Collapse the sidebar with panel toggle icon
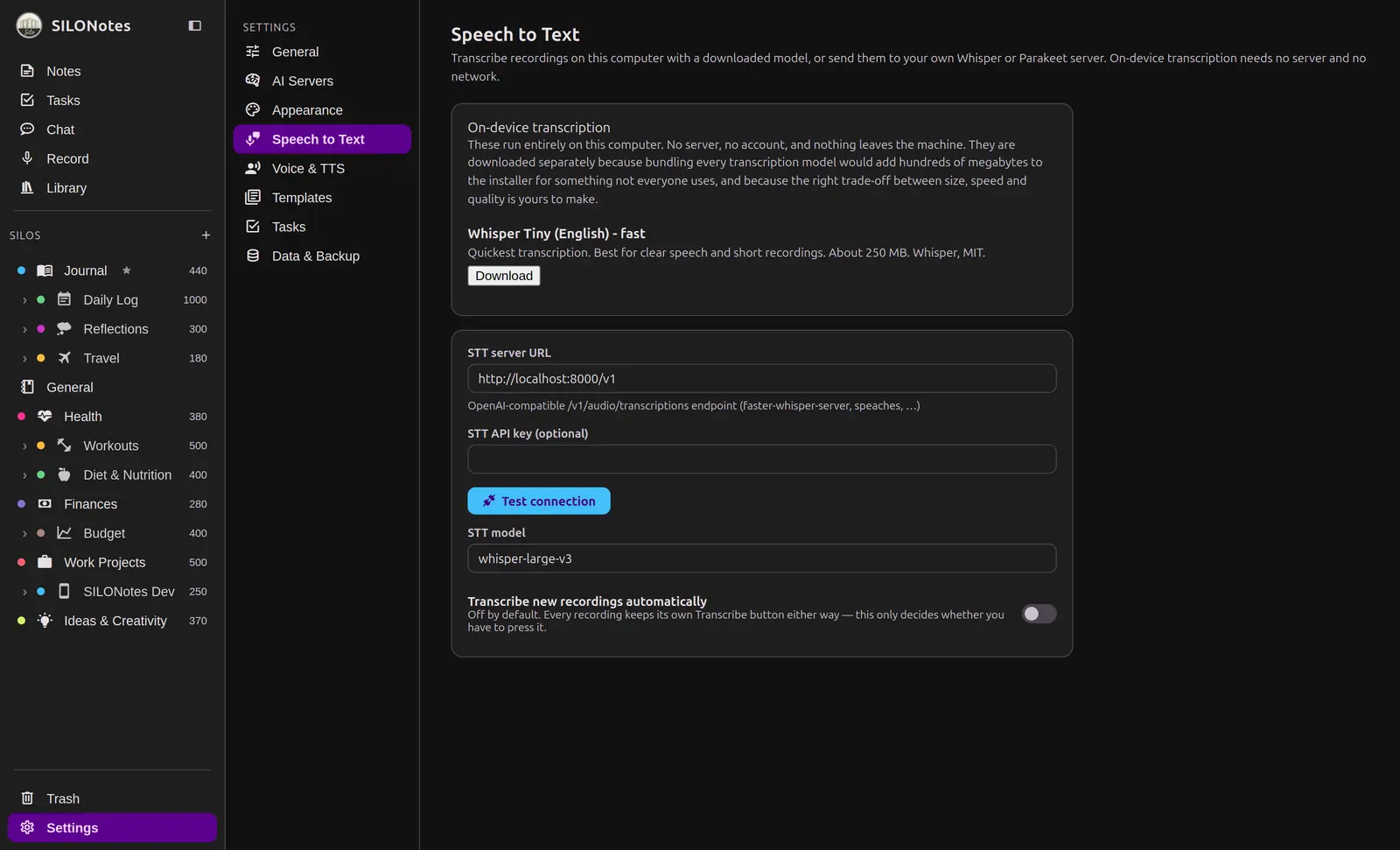 pos(195,25)
